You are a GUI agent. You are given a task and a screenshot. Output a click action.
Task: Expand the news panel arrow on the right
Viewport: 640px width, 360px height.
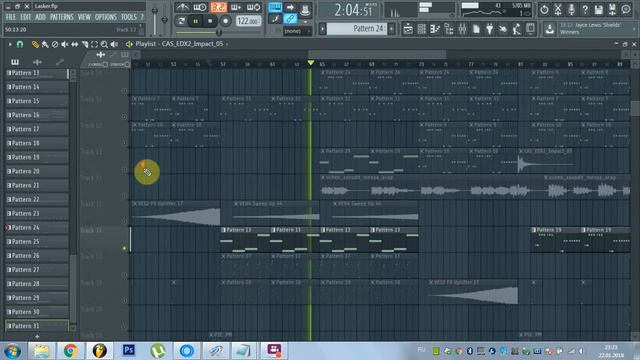tap(635, 29)
